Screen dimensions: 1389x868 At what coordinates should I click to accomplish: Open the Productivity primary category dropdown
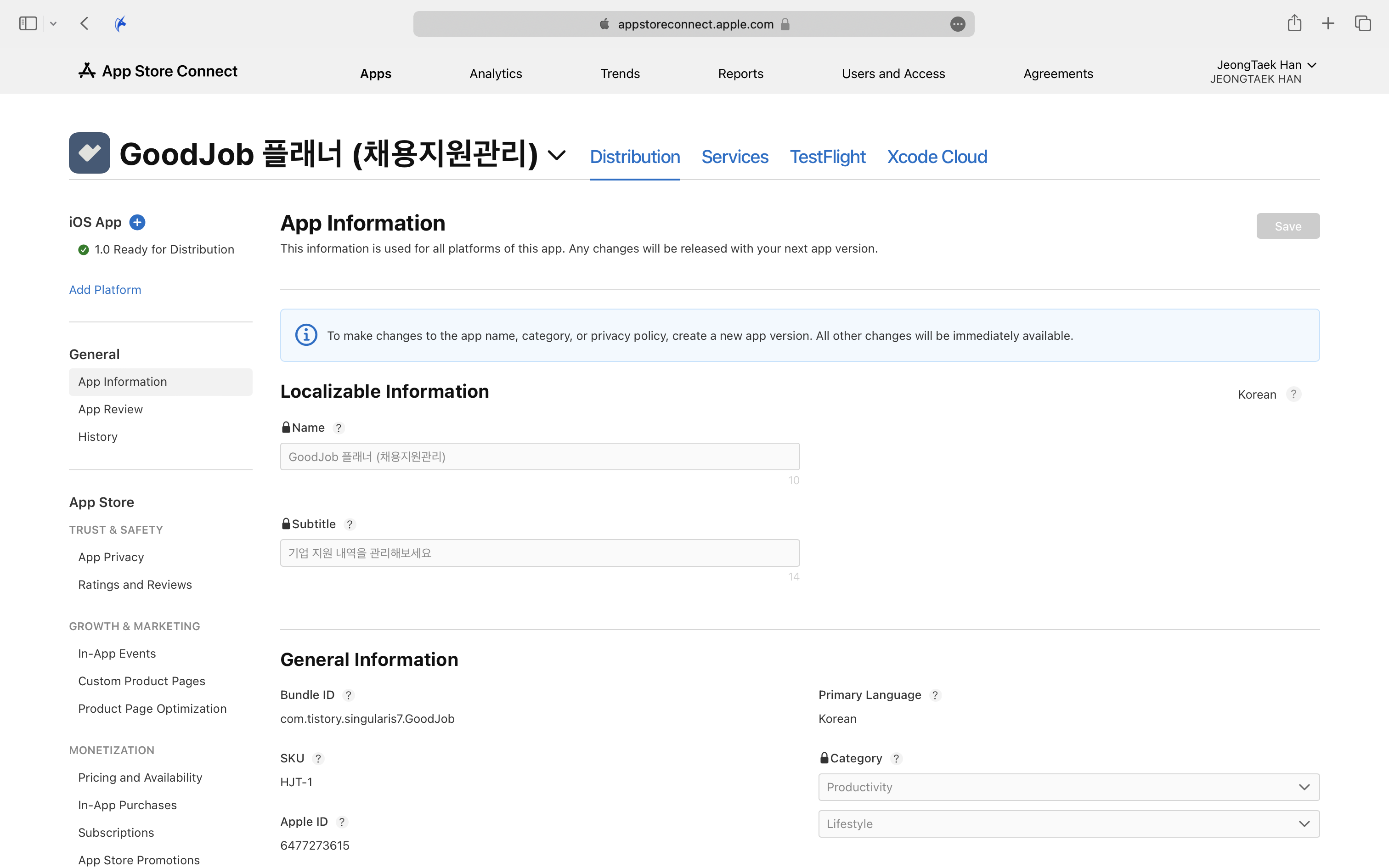pyautogui.click(x=1068, y=787)
